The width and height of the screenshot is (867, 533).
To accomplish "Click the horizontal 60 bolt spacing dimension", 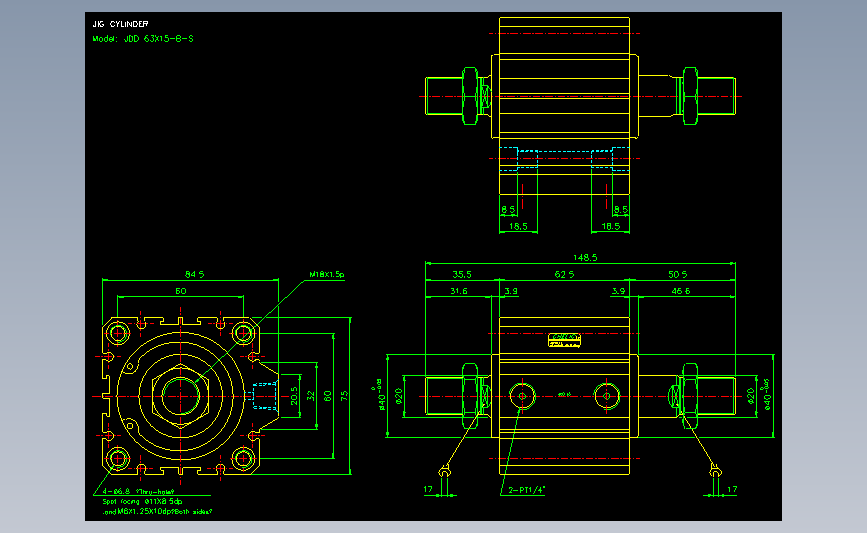I will [x=181, y=291].
